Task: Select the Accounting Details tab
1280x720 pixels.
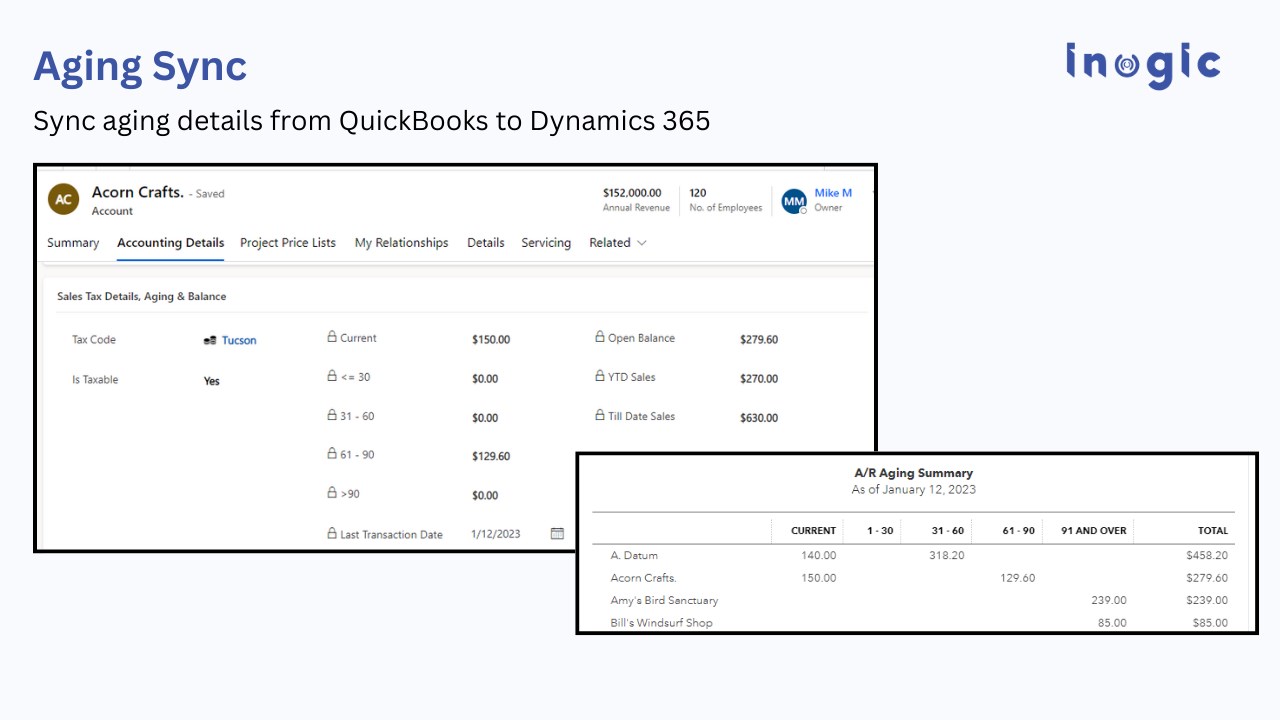Action: click(170, 243)
